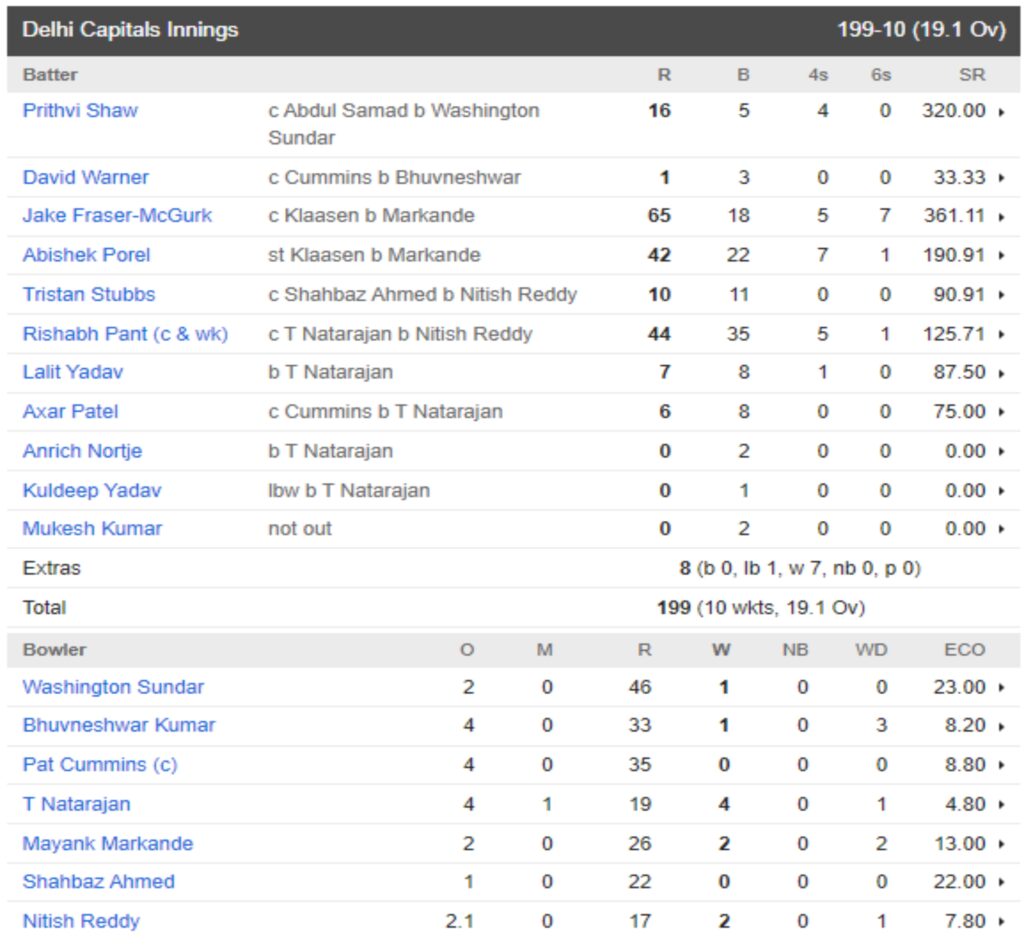The width and height of the screenshot is (1024, 949).
Task: Open Anrich Nortje player link
Action: [x=82, y=451]
